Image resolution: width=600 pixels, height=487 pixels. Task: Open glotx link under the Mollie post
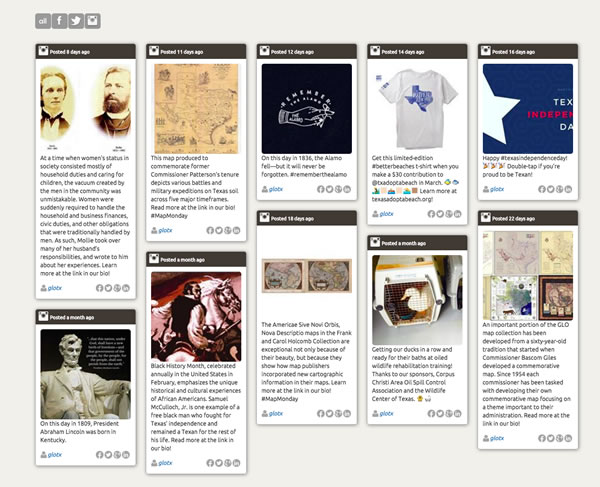tap(55, 288)
